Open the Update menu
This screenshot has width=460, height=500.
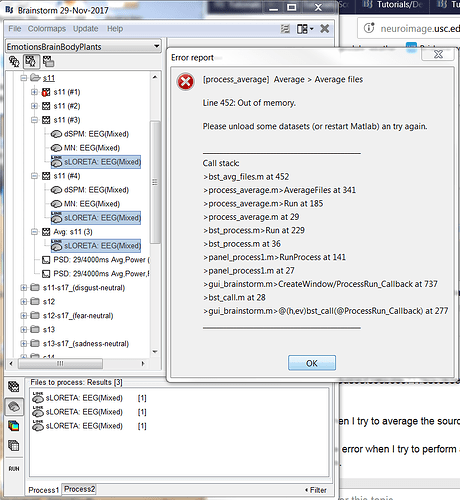click(x=86, y=29)
